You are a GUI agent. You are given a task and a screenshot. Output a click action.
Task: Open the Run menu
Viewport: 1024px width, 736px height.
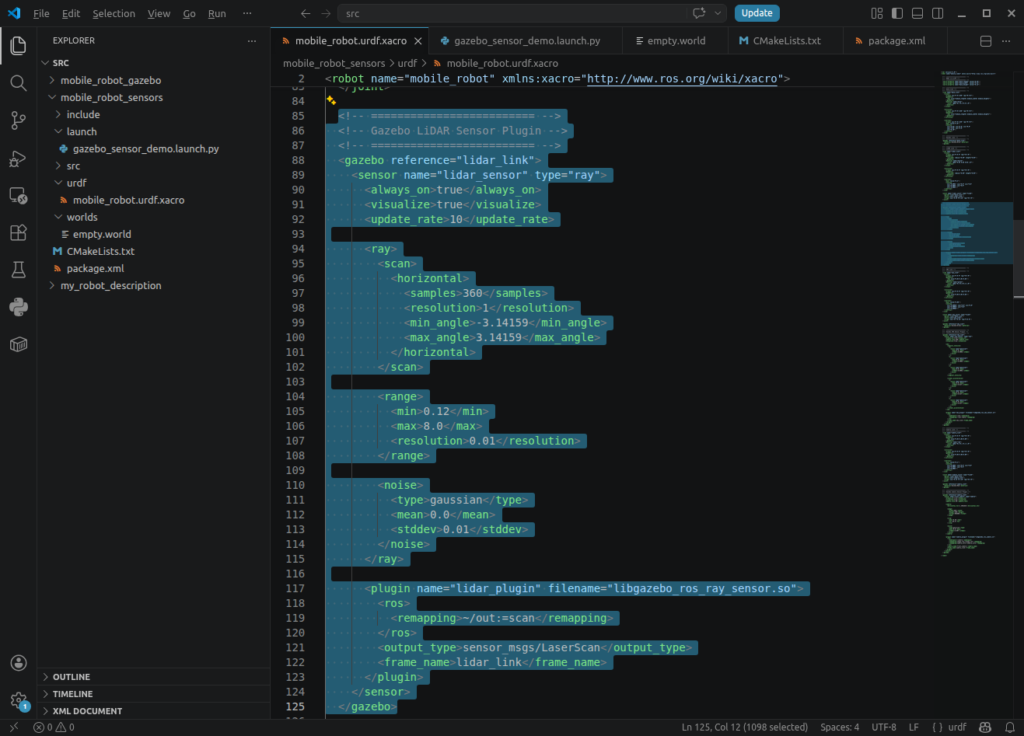click(217, 13)
